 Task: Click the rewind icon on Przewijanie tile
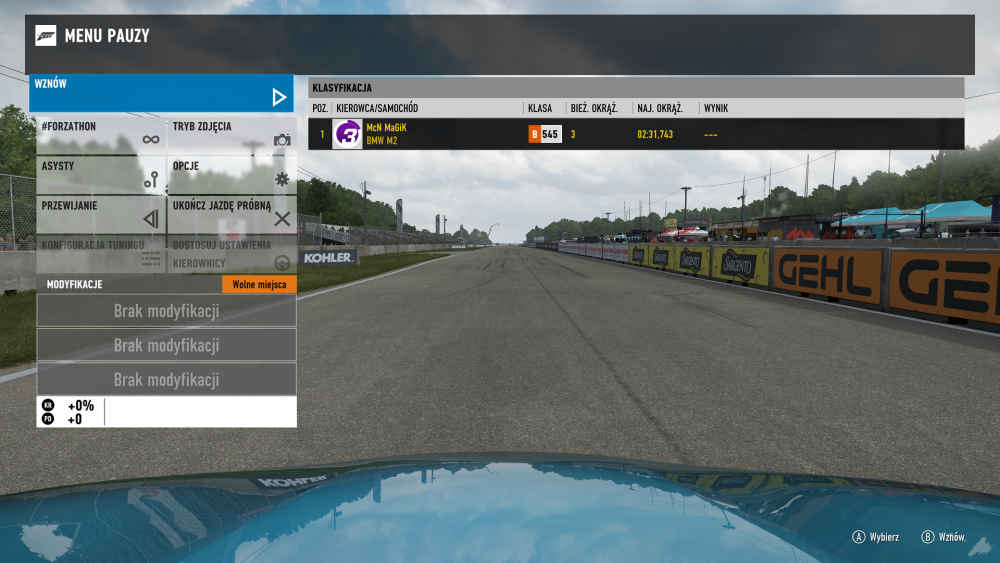(151, 219)
